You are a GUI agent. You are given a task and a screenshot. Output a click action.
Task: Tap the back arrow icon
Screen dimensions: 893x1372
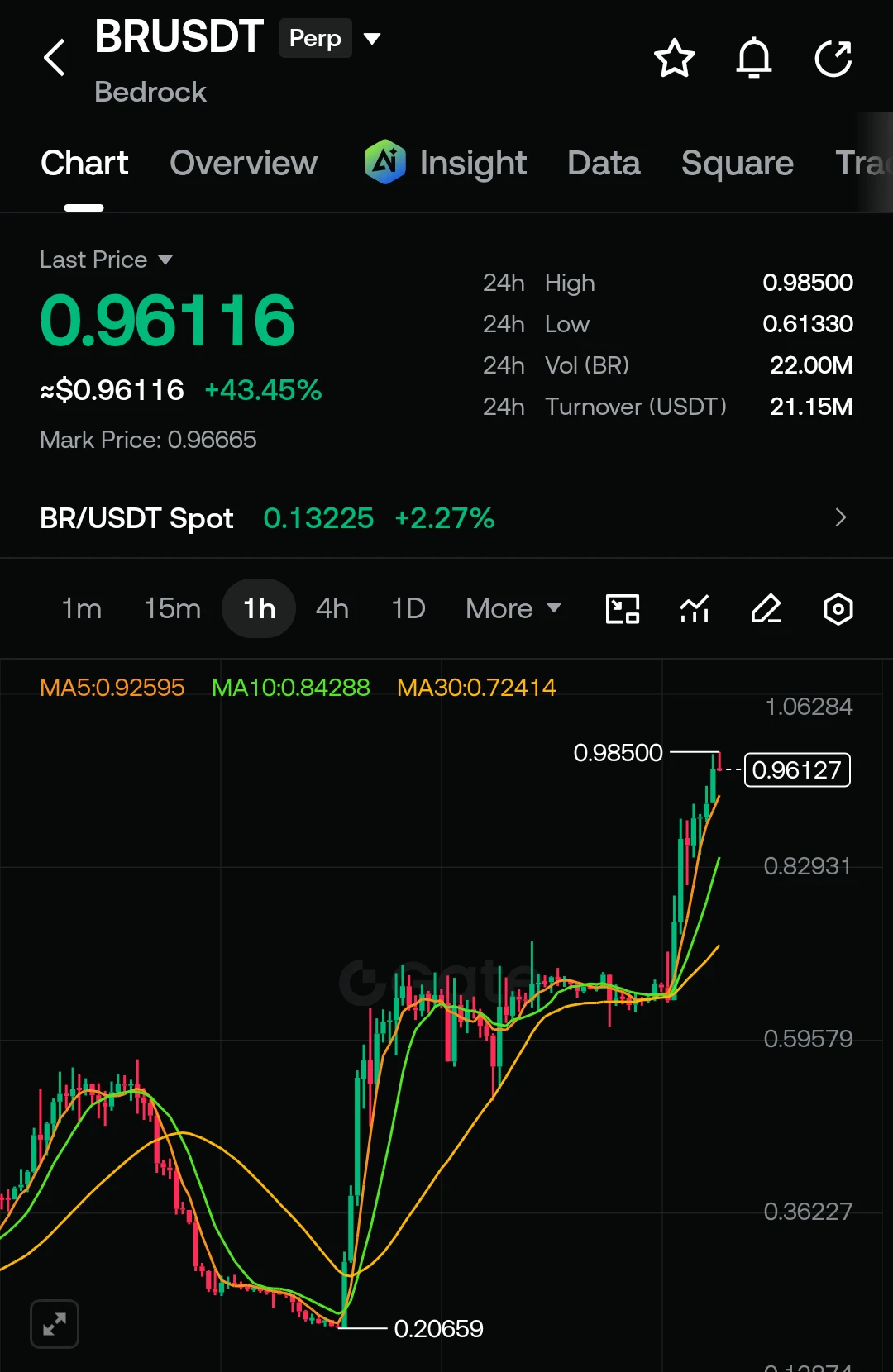[x=55, y=58]
